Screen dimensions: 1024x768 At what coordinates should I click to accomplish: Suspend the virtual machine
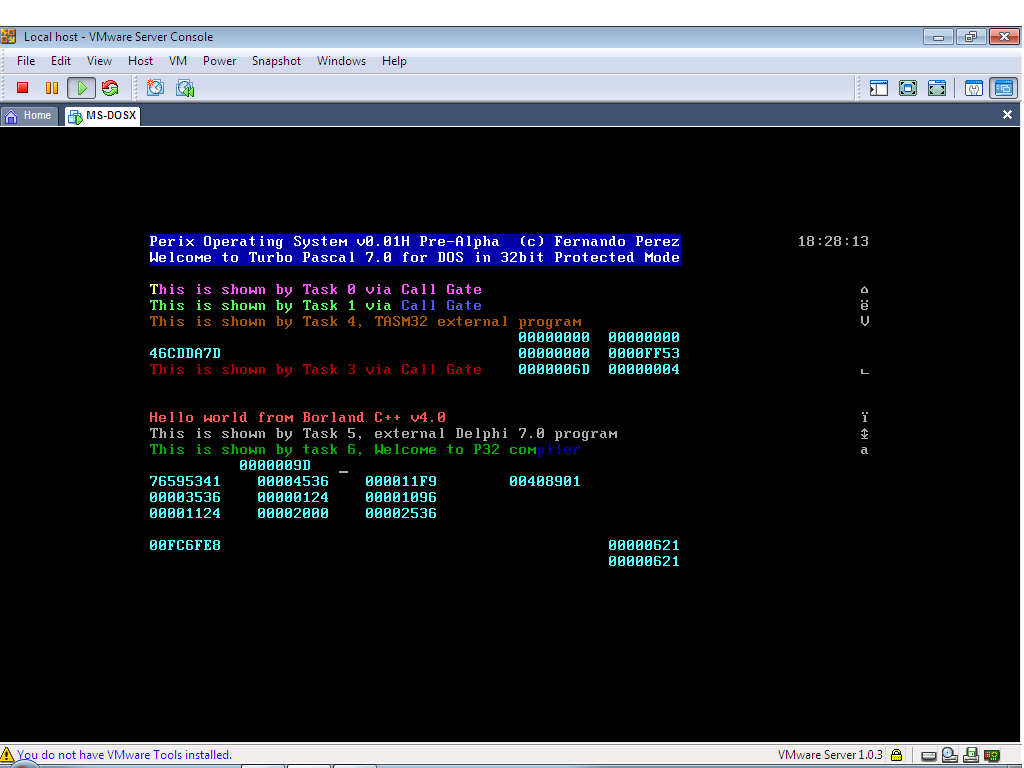[x=51, y=88]
